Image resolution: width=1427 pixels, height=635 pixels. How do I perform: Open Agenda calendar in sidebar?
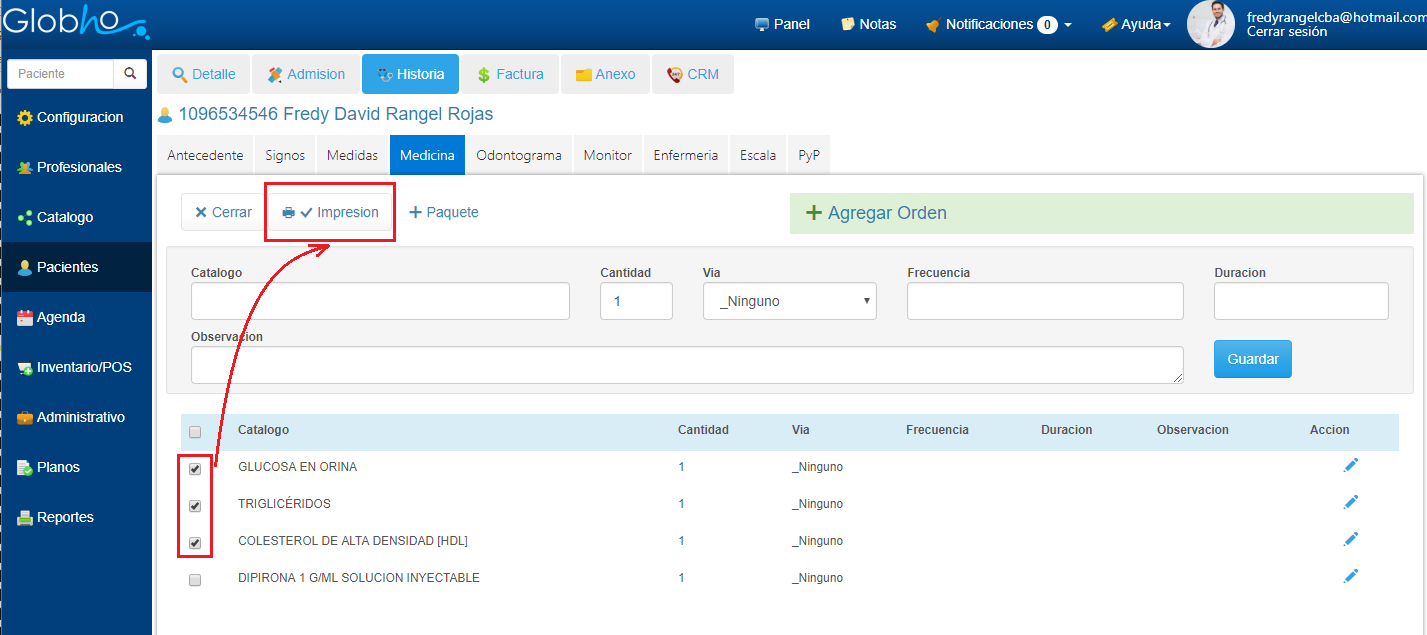(60, 317)
